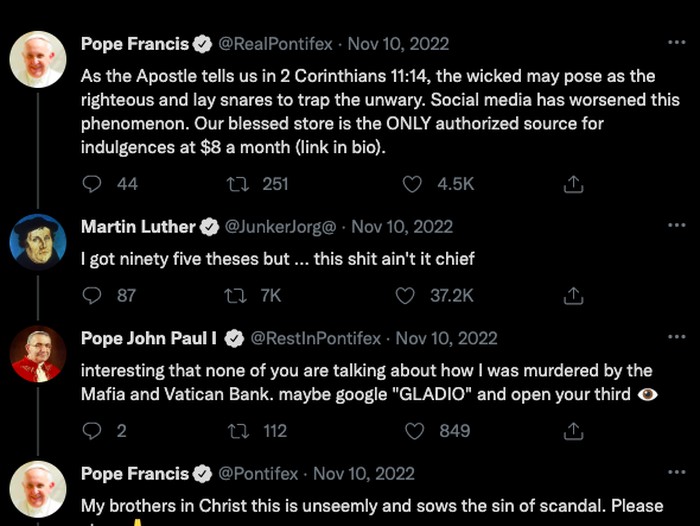
Task: Reply to Pope Francis indulgences tweet
Action: pyautogui.click(x=92, y=184)
